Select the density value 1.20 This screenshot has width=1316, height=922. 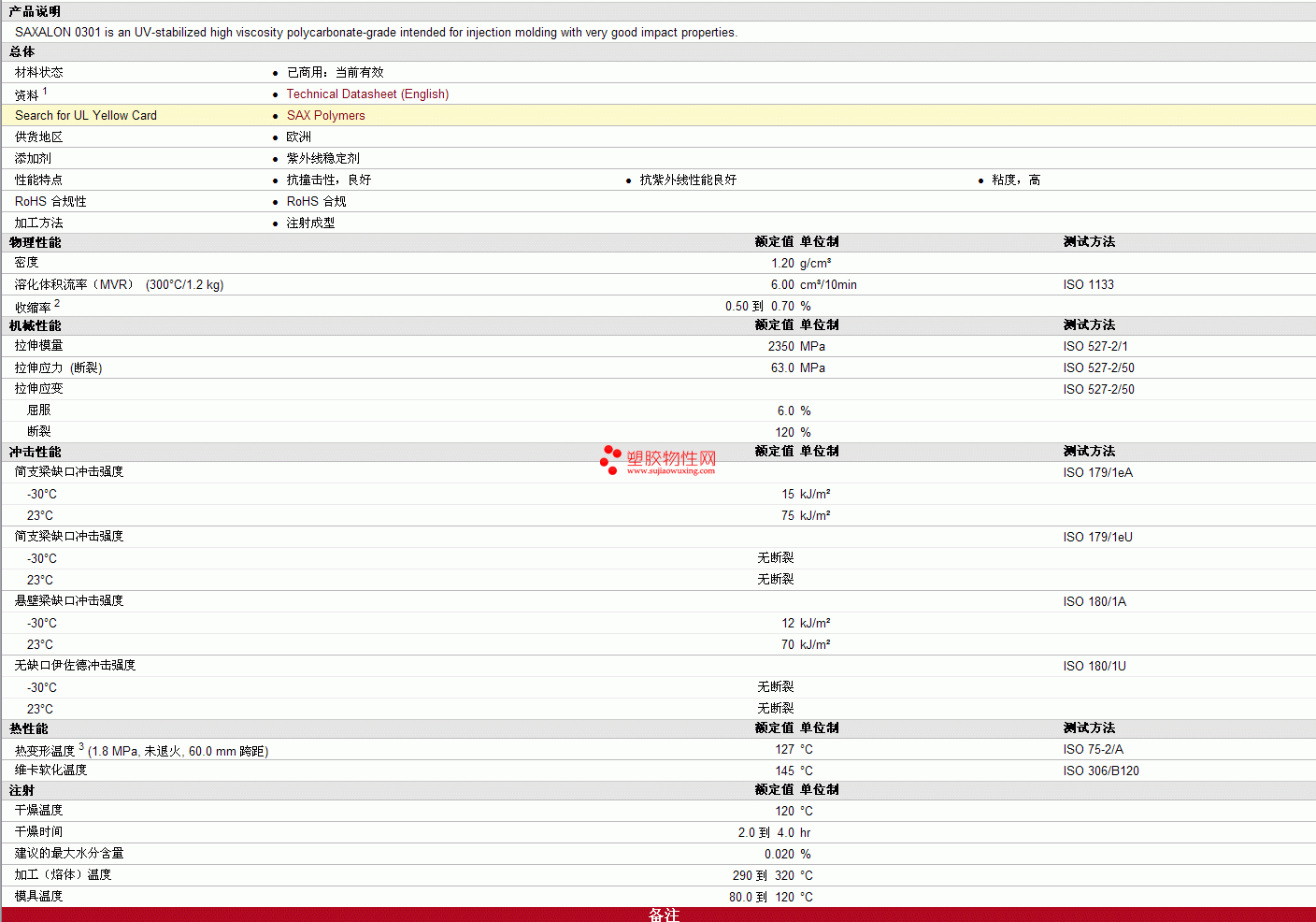click(x=782, y=263)
